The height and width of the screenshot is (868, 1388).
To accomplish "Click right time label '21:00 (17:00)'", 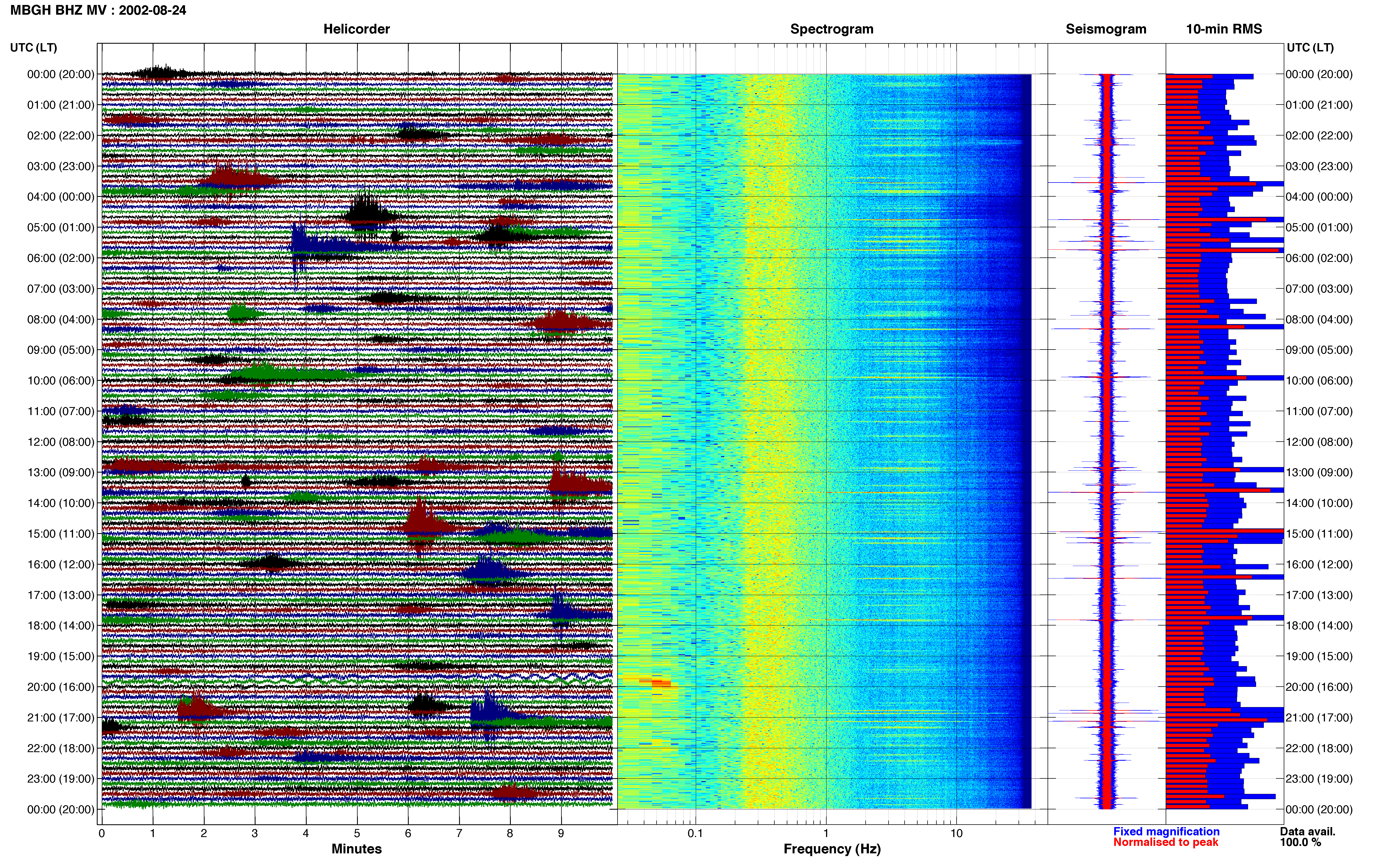I will tap(1319, 718).
